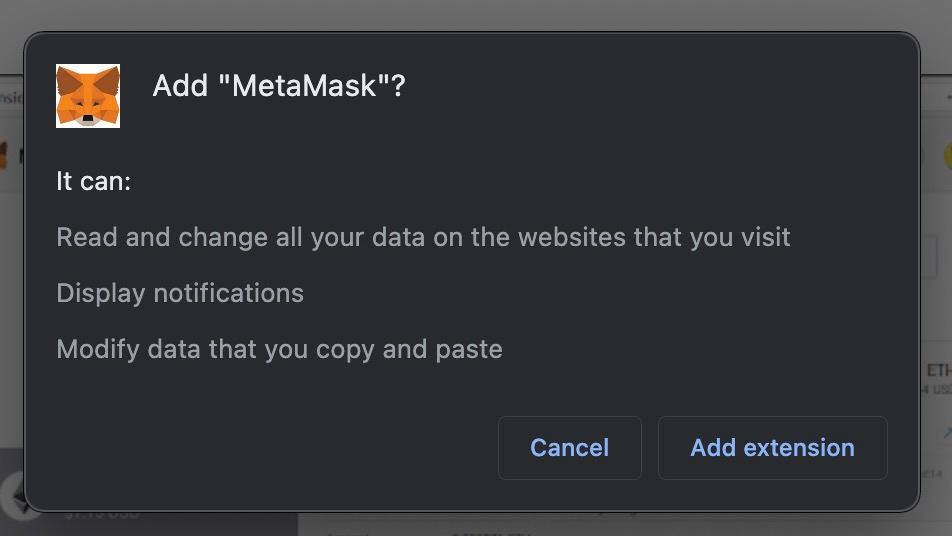Click the dimmed tab text behind dialog
The image size is (952, 536).
click(x=11, y=97)
